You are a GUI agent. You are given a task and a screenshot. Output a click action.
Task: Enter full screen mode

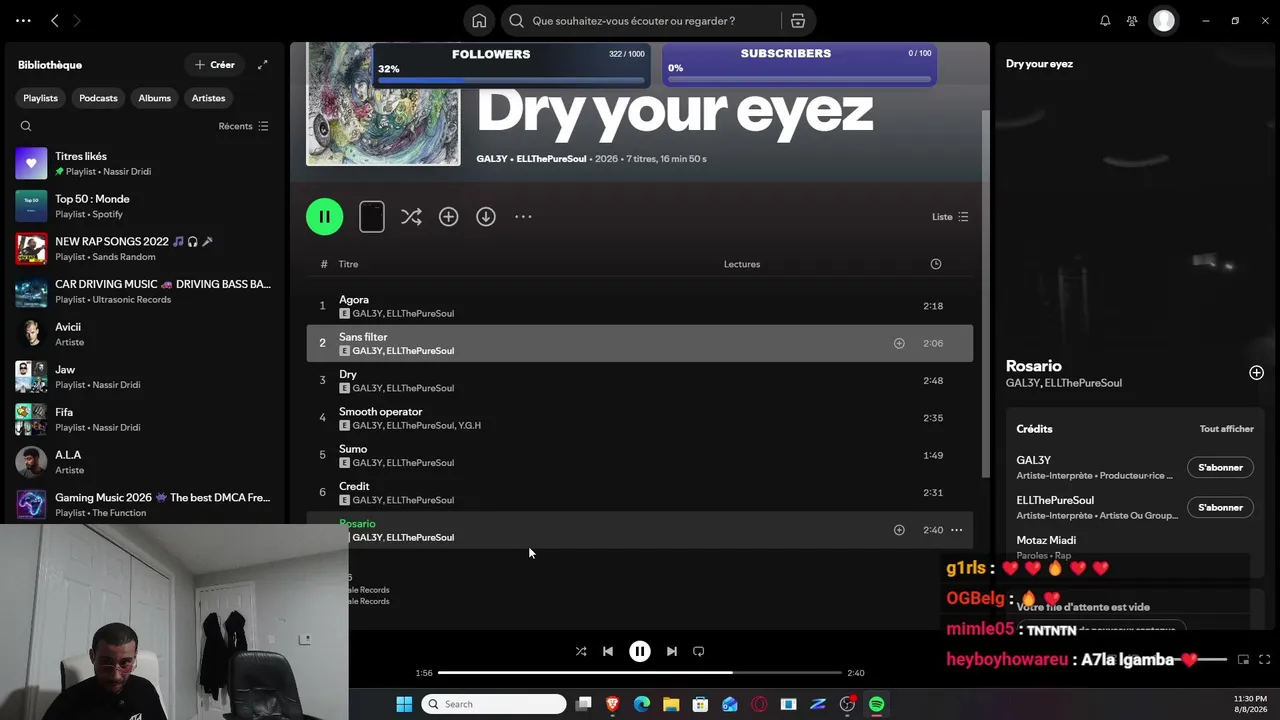click(1264, 659)
